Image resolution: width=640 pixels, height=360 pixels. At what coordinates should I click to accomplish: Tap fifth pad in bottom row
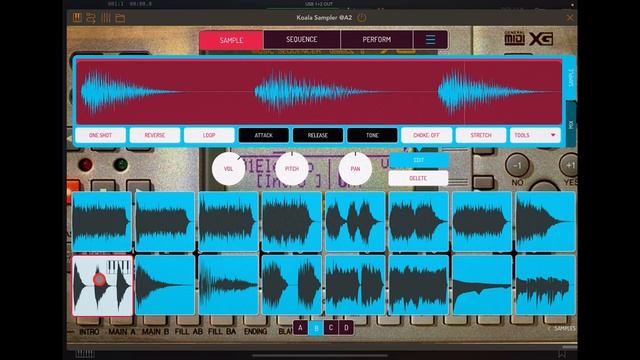(x=355, y=285)
